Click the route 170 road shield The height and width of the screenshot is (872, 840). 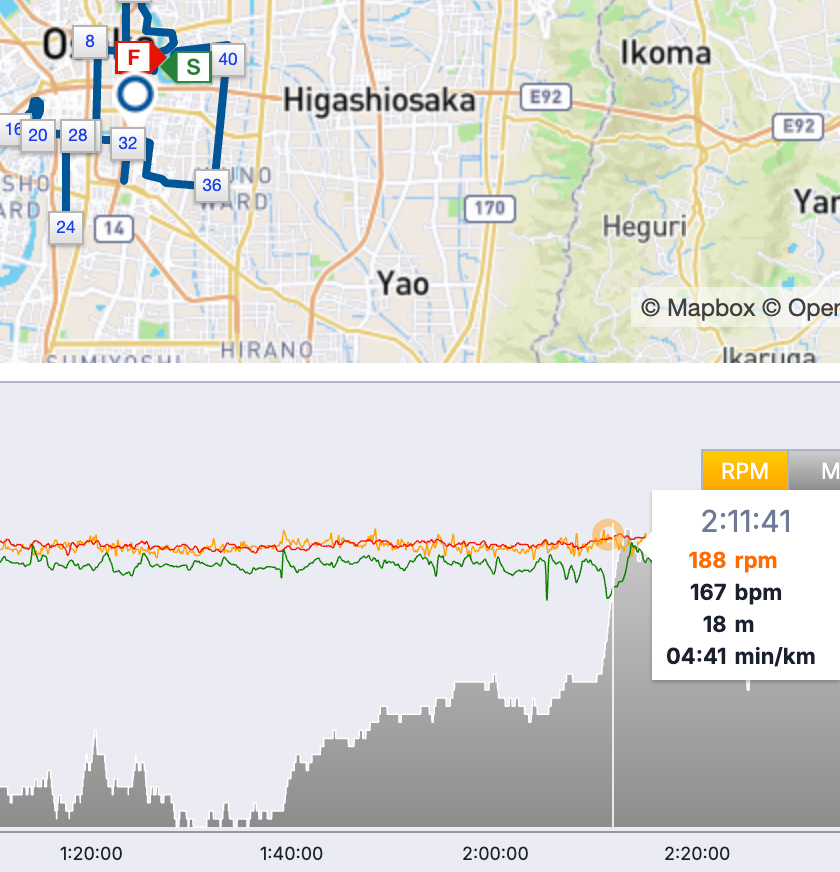(489, 209)
